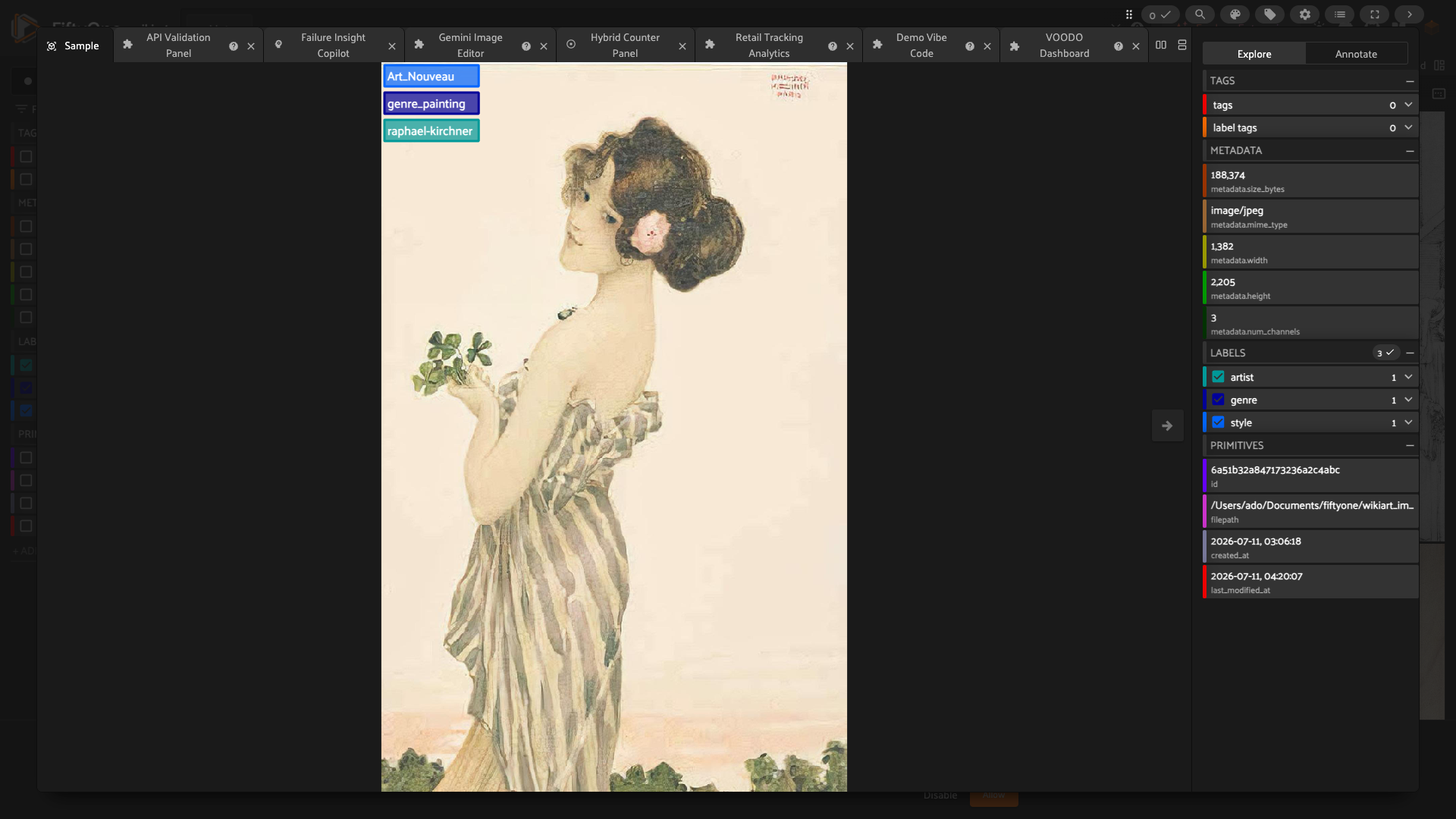This screenshot has width=1456, height=819.
Task: Uncheck the style label checkbox
Action: [1218, 422]
